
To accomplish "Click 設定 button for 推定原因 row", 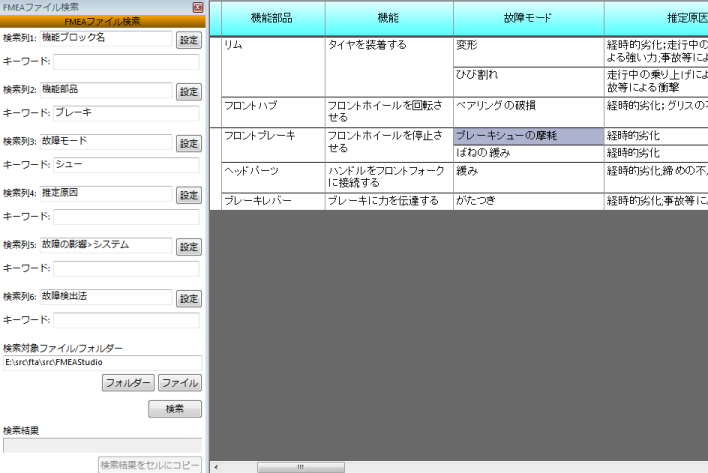I will click(188, 195).
